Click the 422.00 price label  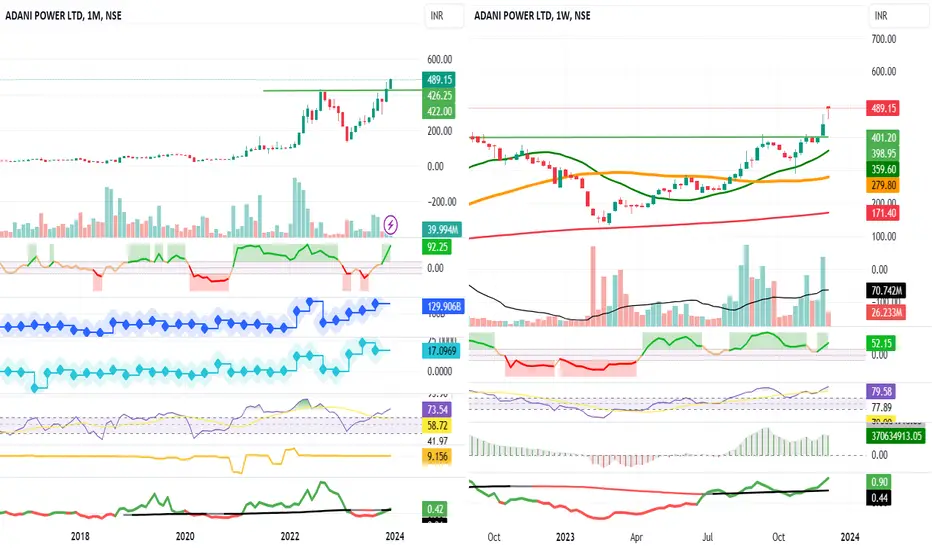click(x=439, y=111)
